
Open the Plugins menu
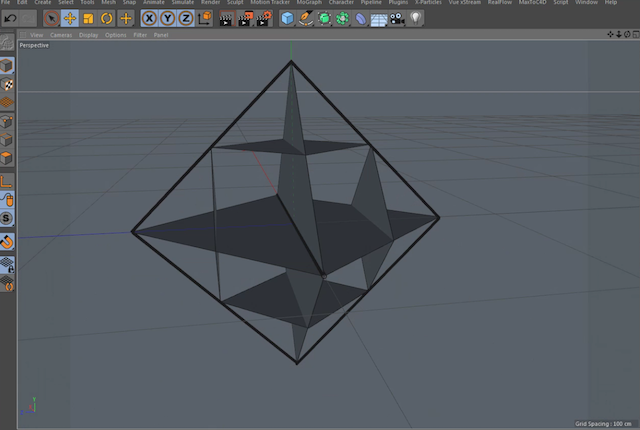398,2
